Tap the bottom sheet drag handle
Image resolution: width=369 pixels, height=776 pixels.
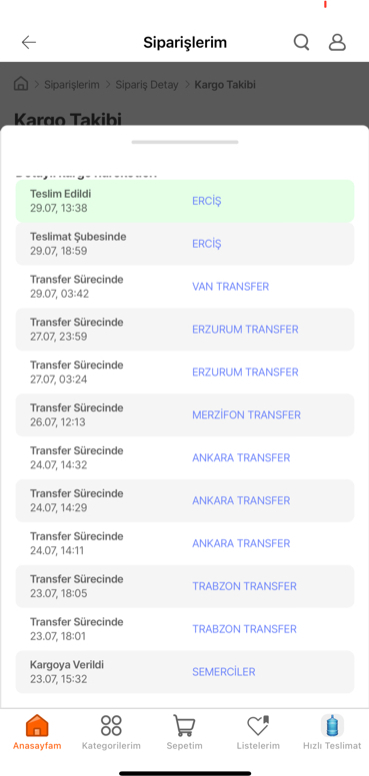185,142
